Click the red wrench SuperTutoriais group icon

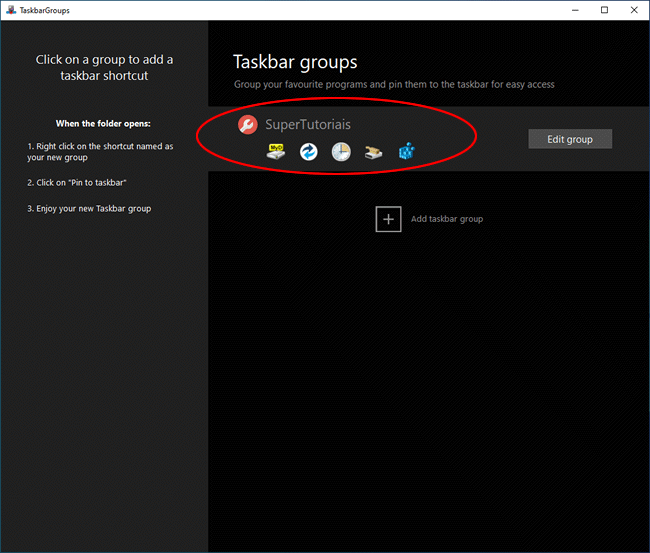pos(248,125)
